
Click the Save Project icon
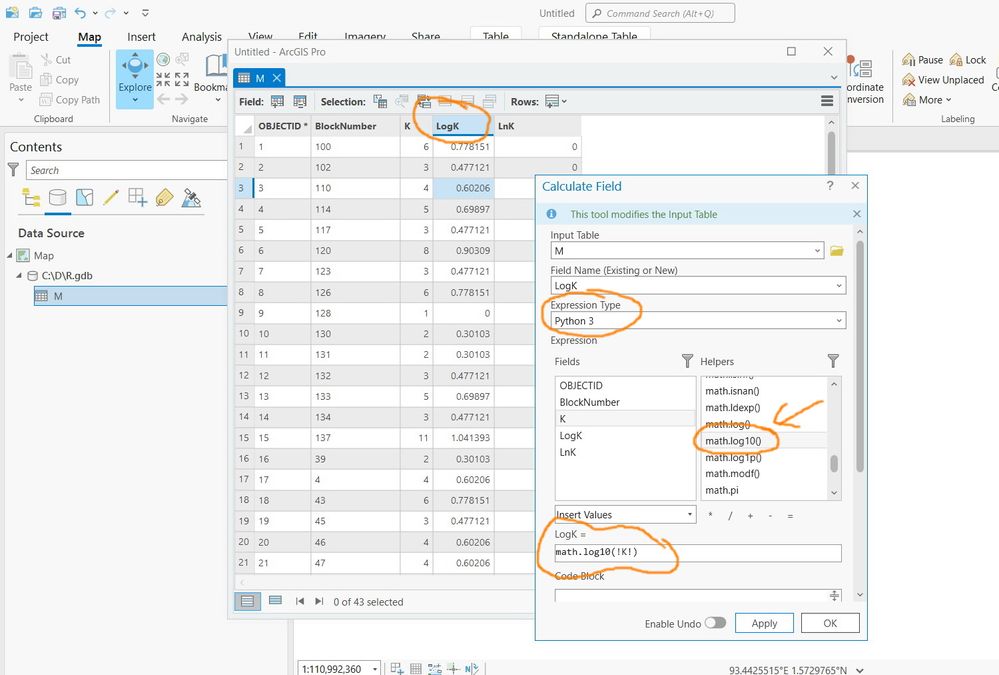tap(59, 12)
